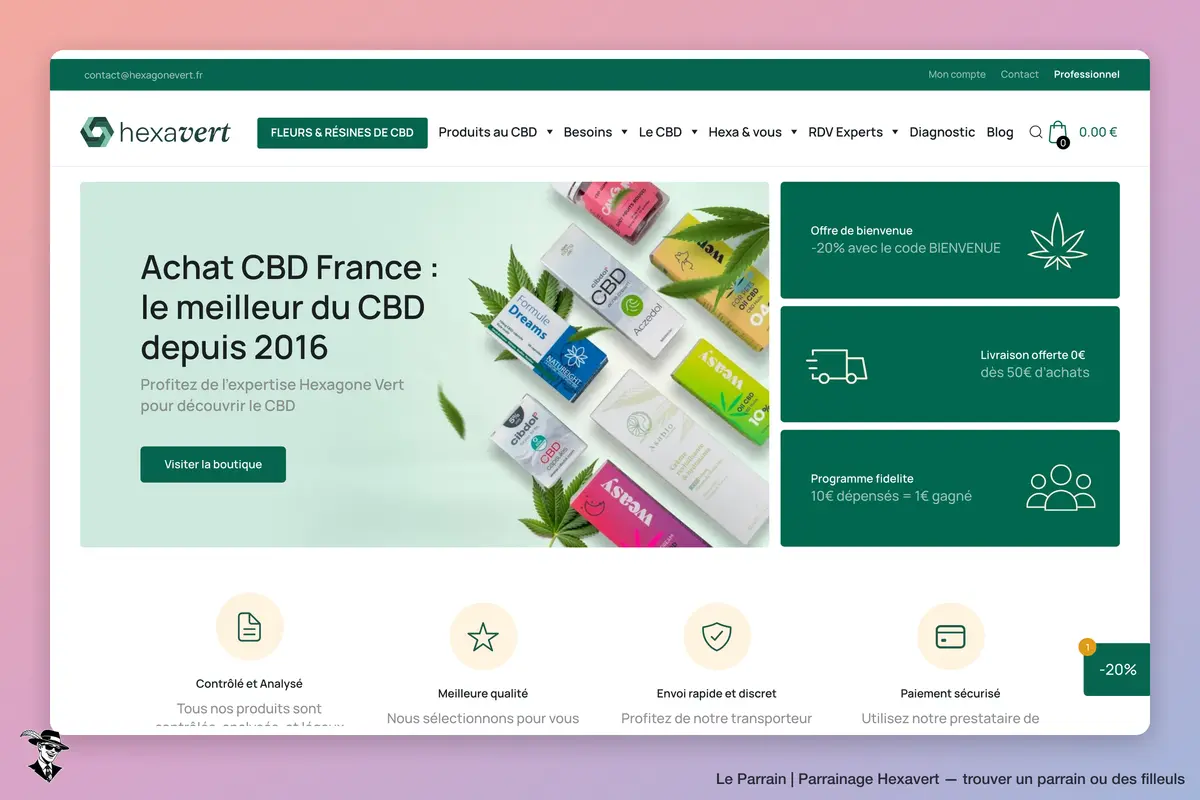Click the Envoi rapide et discret heading

tap(717, 694)
